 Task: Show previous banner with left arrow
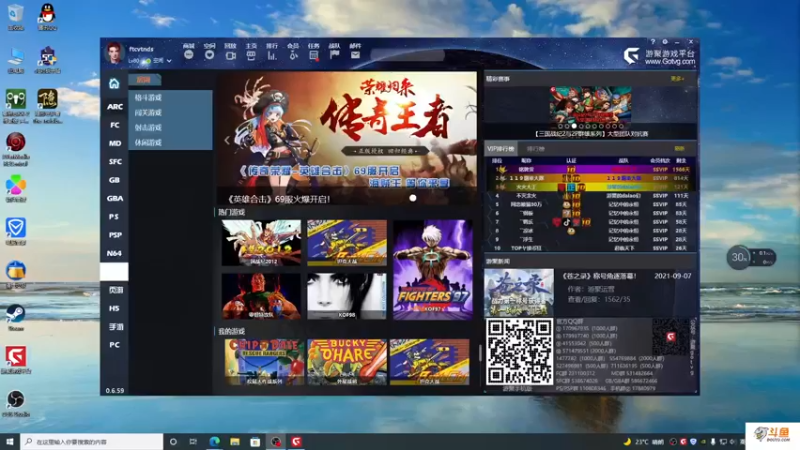(x=227, y=140)
